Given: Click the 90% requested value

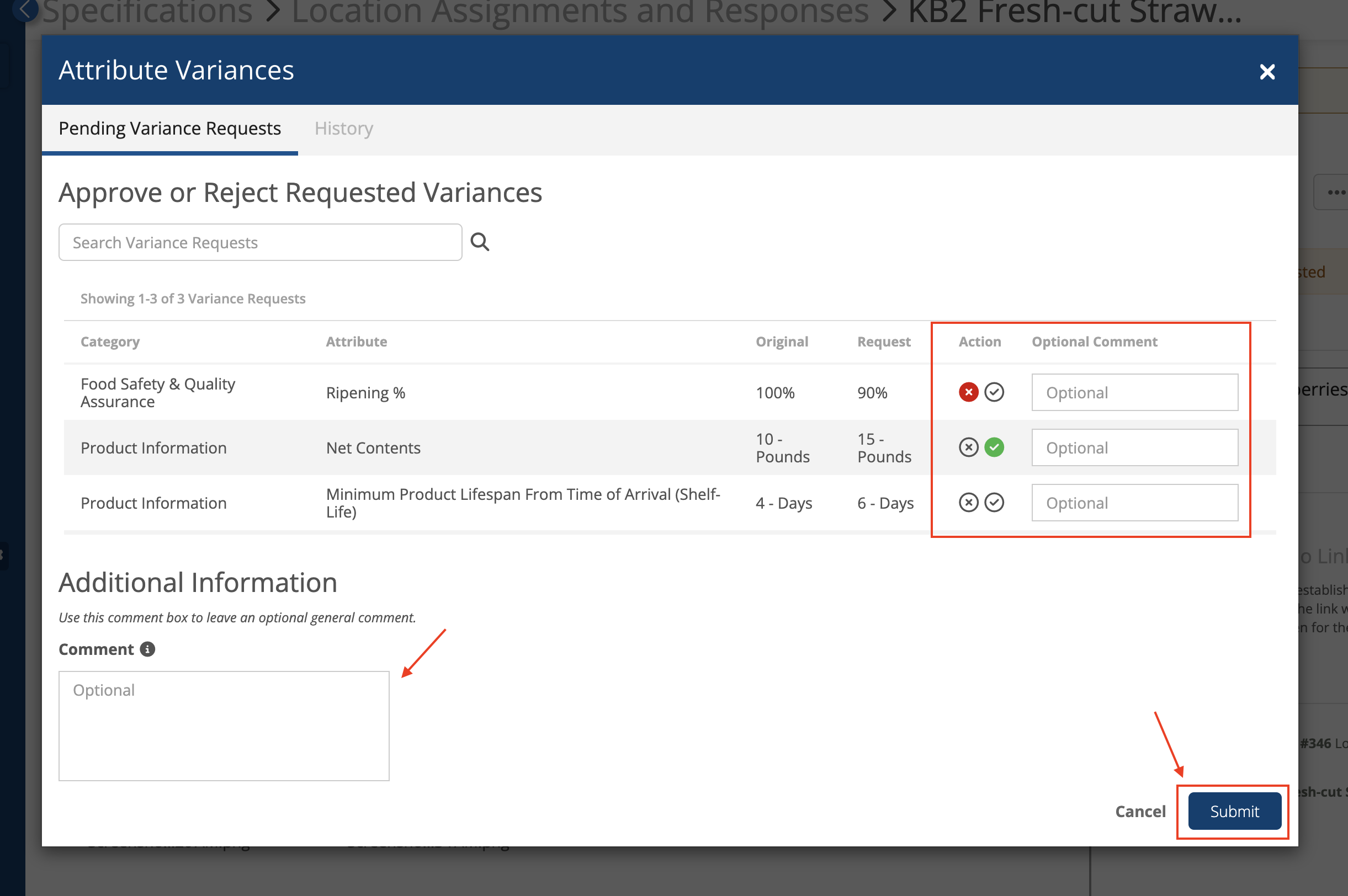Looking at the screenshot, I should pos(872,393).
